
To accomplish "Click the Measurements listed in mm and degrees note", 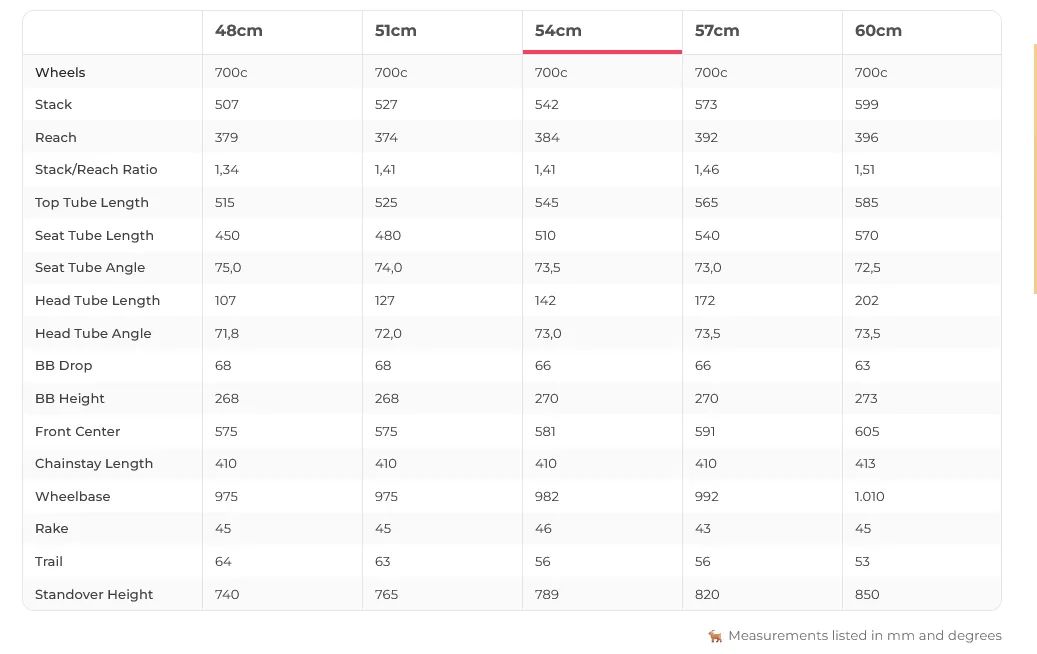I will (864, 636).
